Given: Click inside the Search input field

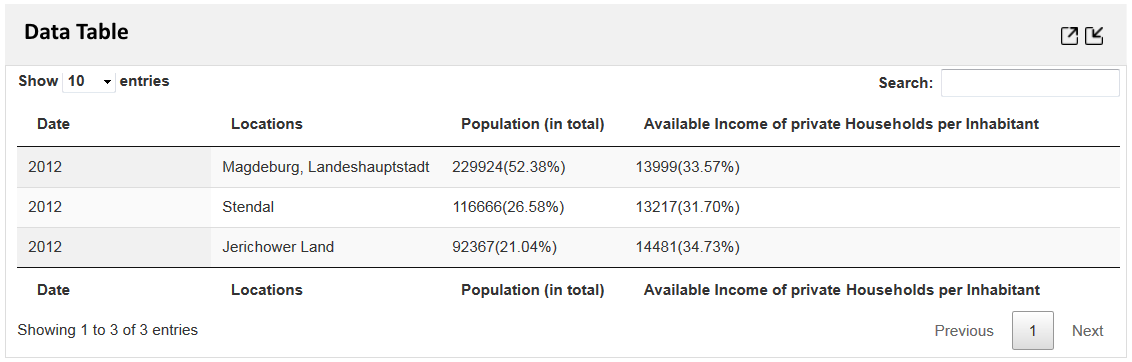Looking at the screenshot, I should (x=1030, y=83).
